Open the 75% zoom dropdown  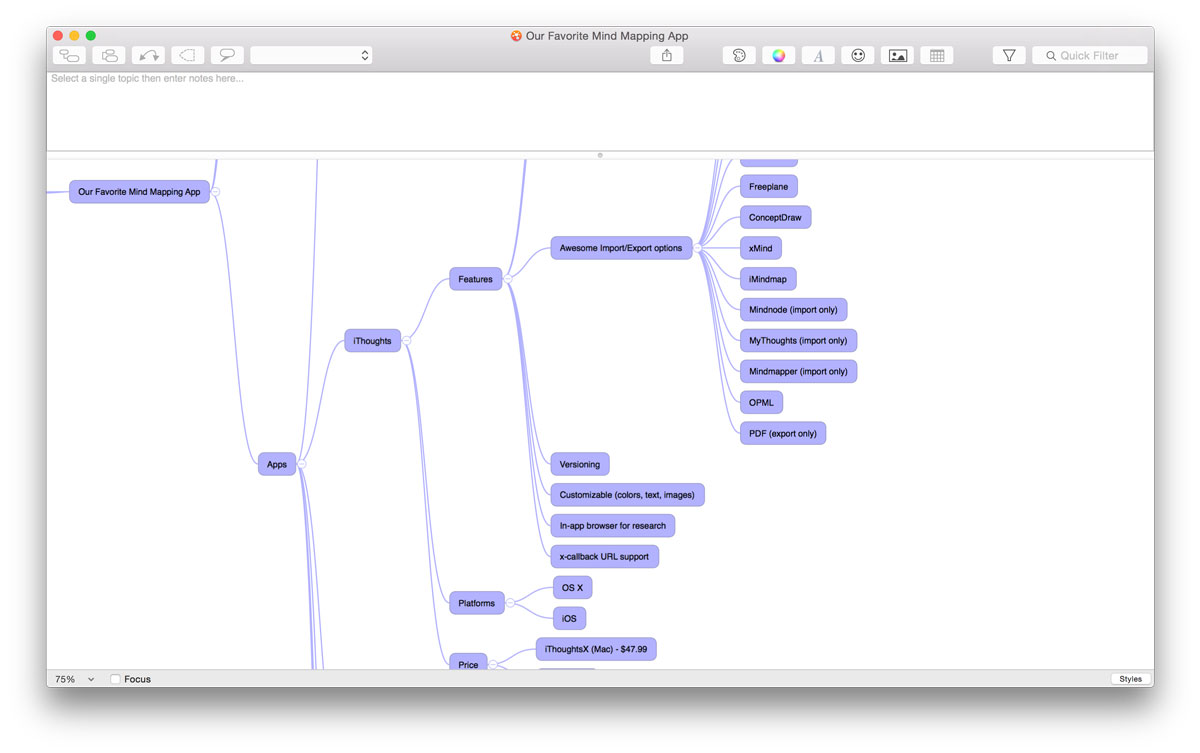tap(75, 679)
